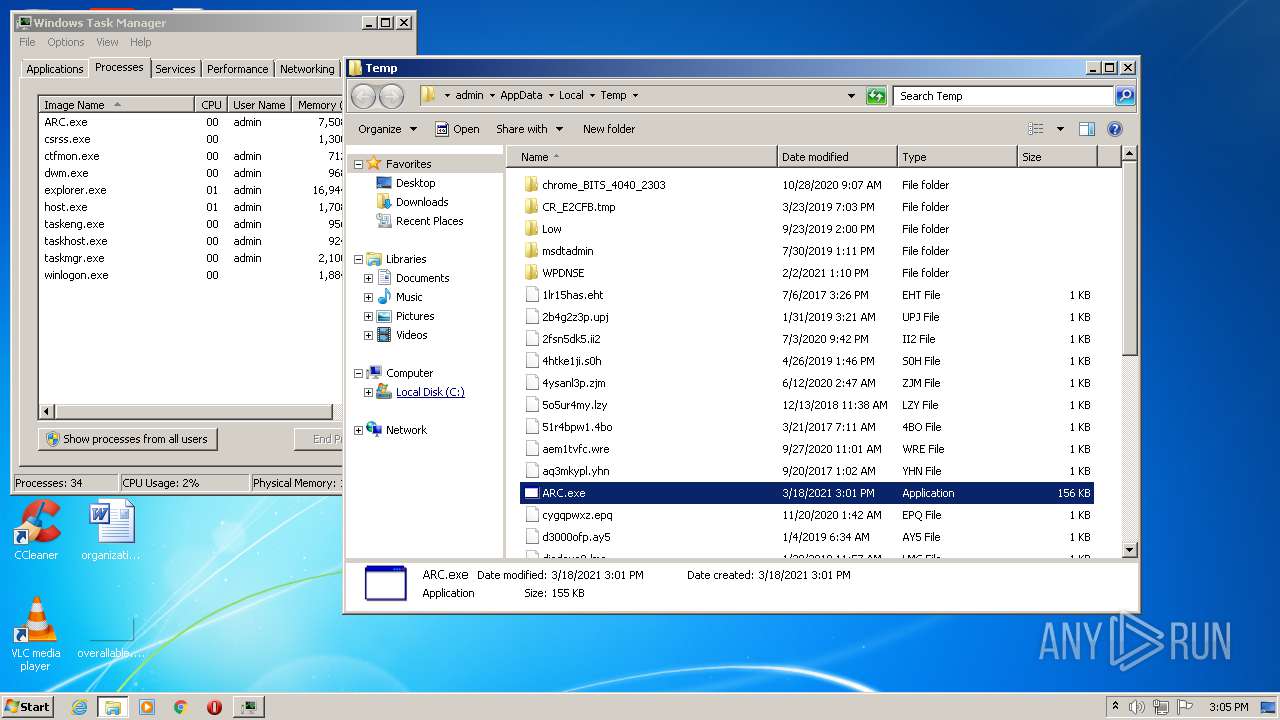This screenshot has height=720, width=1280.
Task: Open Downloads in Favorites
Action: [412, 202]
